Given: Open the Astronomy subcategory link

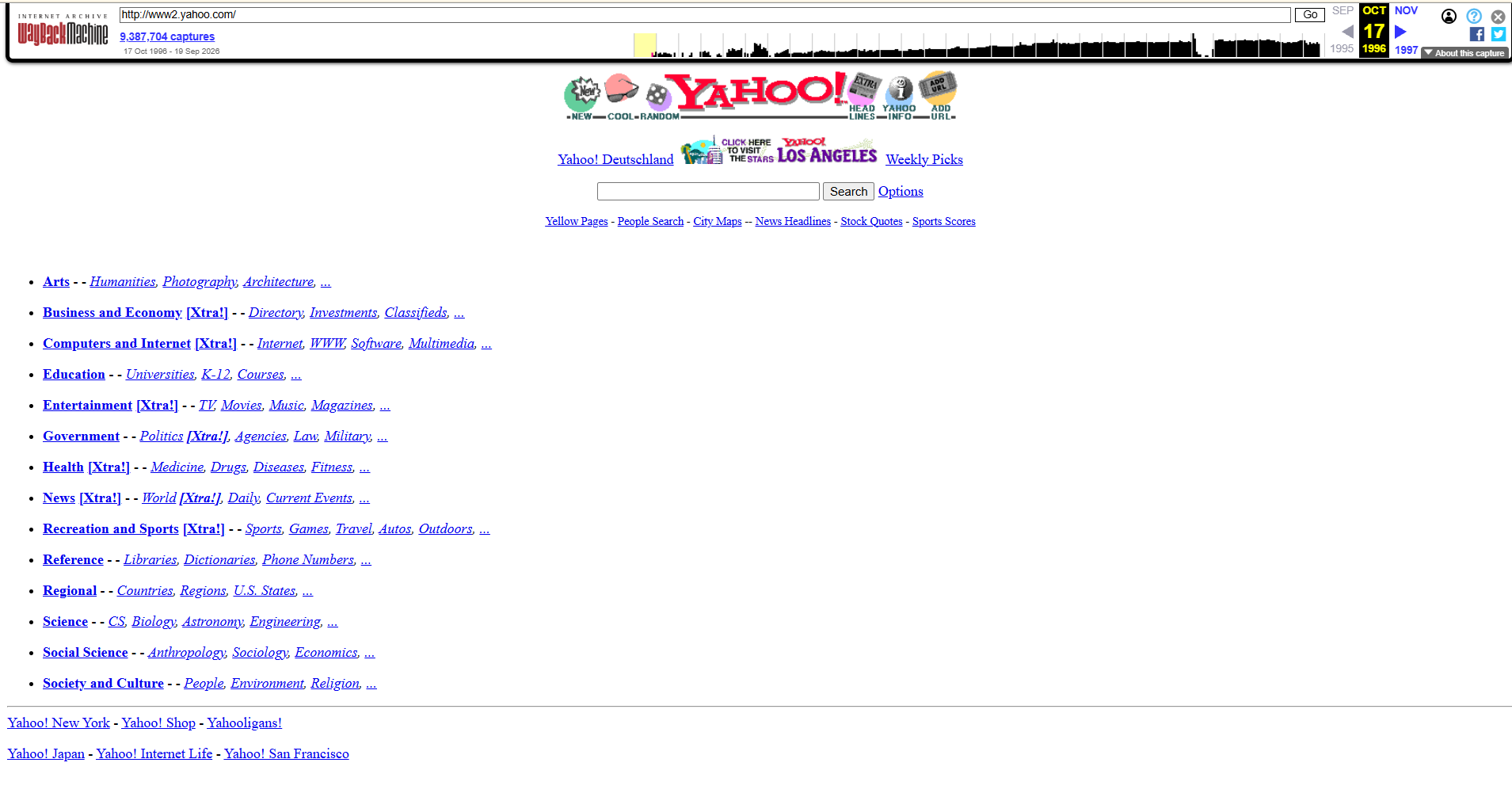Looking at the screenshot, I should coord(212,621).
